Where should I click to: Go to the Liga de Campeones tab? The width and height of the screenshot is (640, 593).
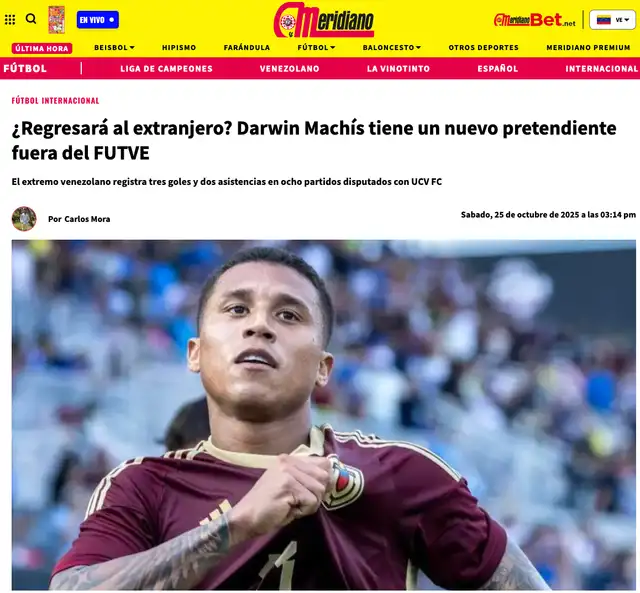point(167,69)
